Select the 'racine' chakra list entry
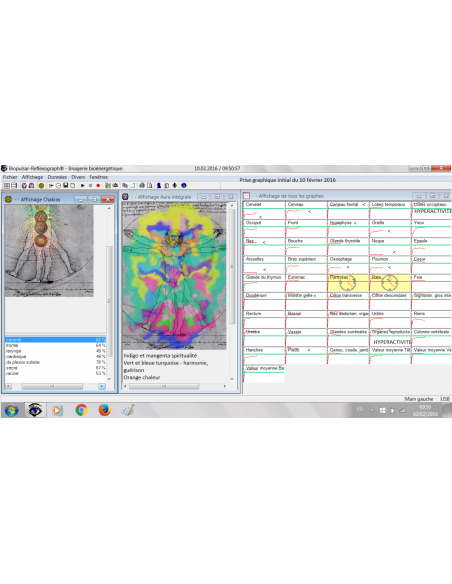This screenshot has width=452, height=584. point(55,373)
